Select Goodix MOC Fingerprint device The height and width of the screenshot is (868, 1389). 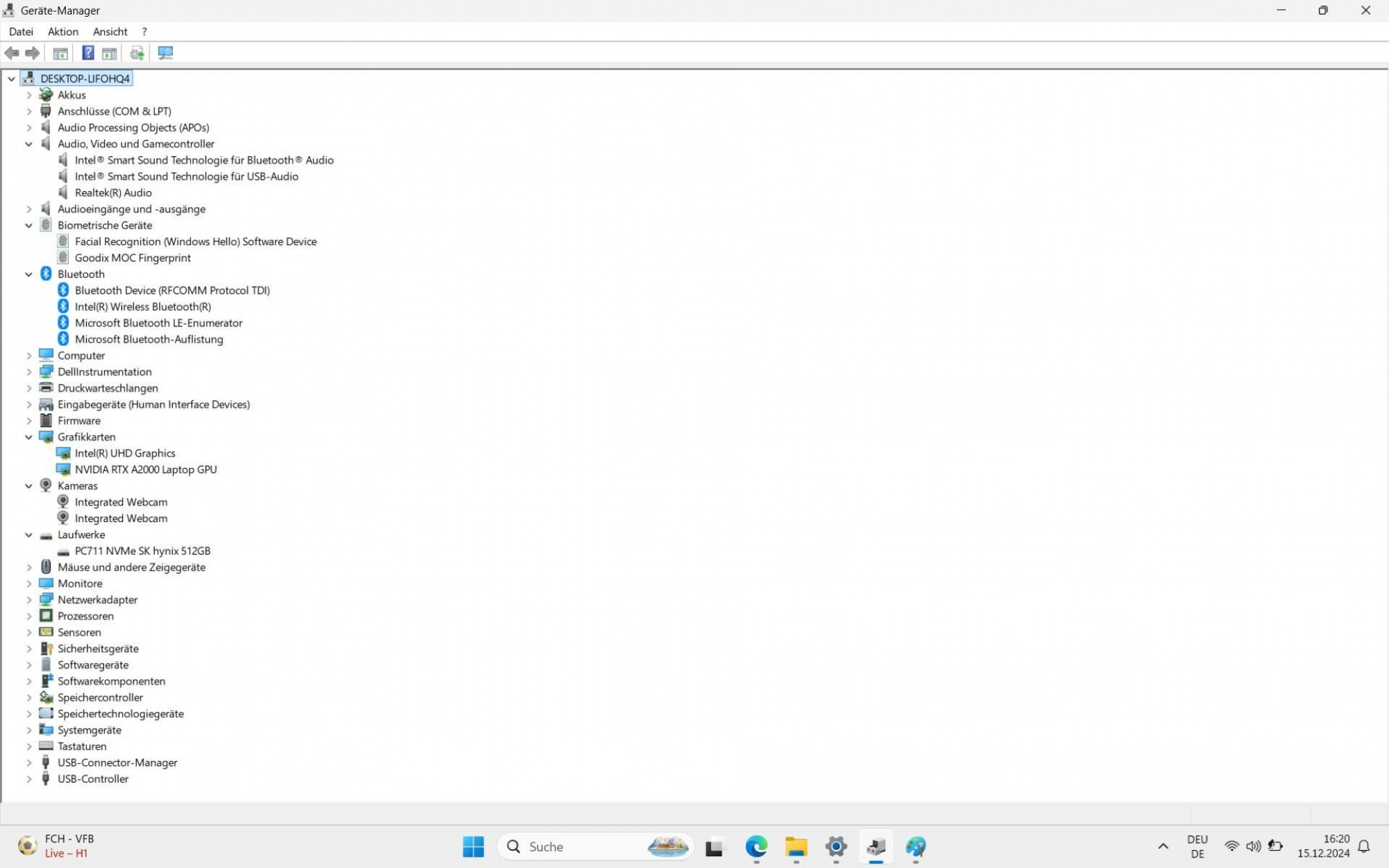pos(133,258)
